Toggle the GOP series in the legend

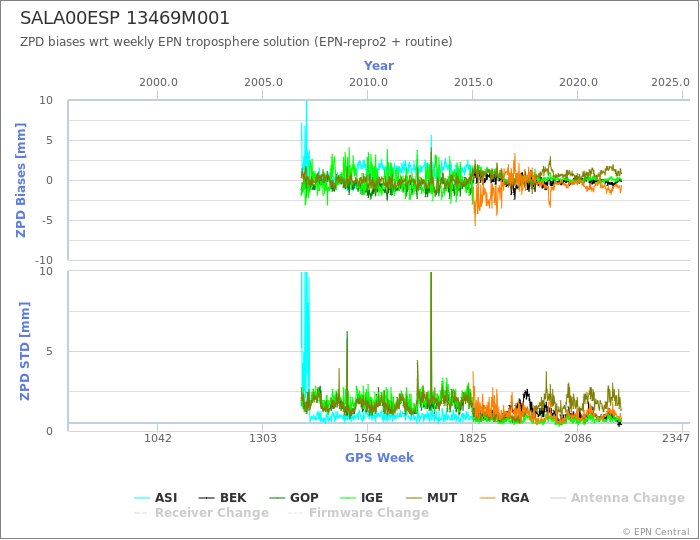[x=294, y=498]
